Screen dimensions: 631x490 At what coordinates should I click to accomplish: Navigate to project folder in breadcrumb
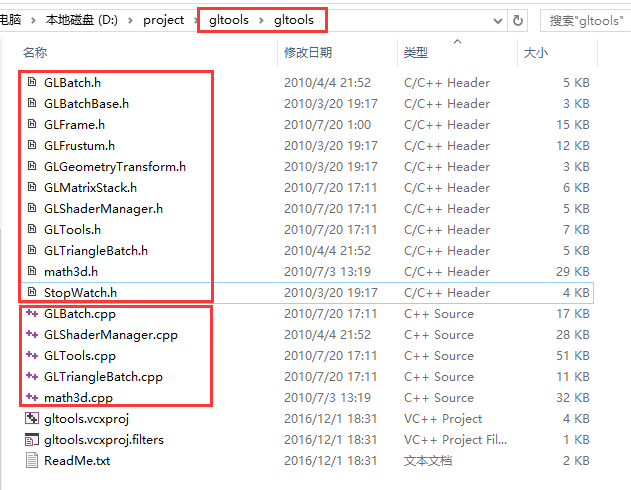(163, 20)
